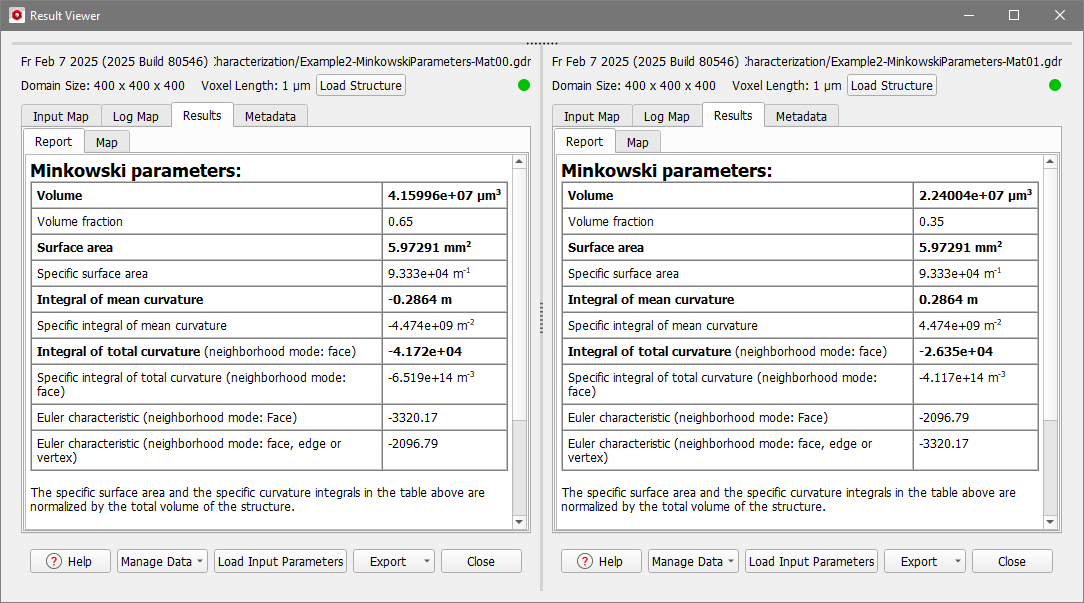
Task: Click the top horizontal splitter grip dots
Action: click(542, 43)
